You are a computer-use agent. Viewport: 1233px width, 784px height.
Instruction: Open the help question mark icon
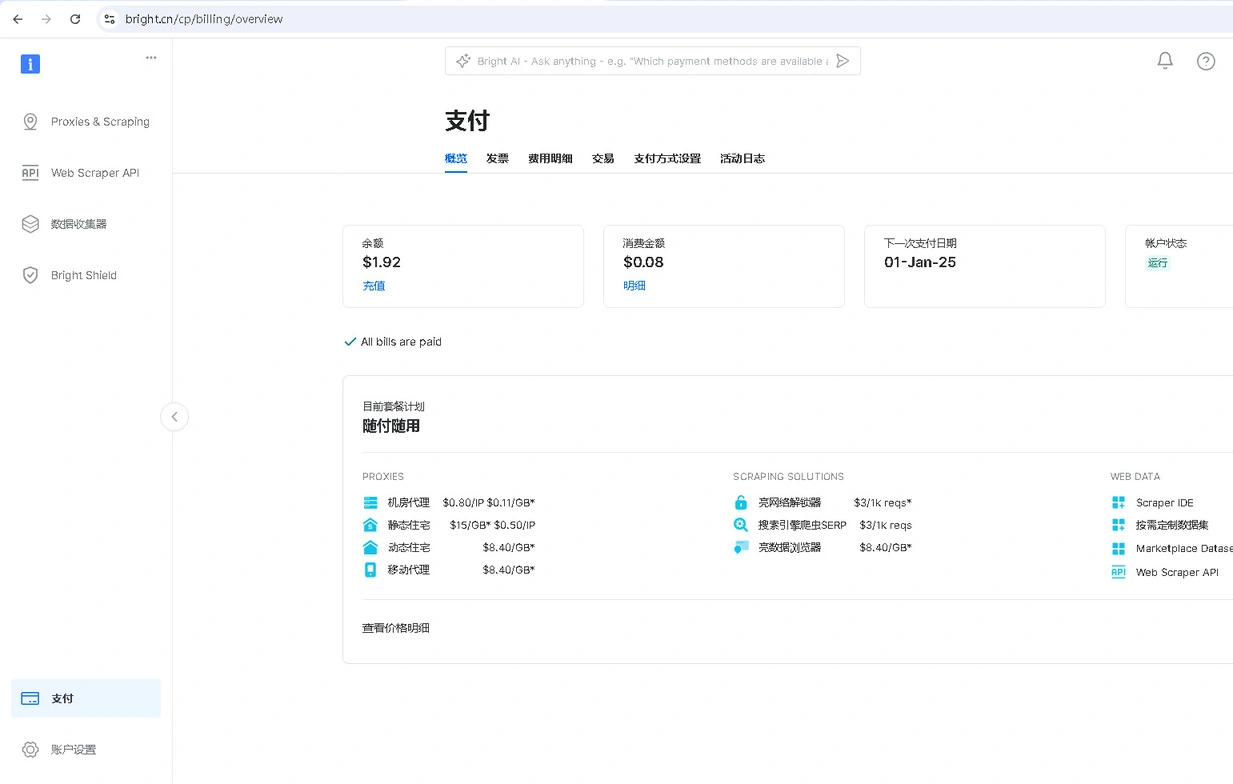pos(1206,61)
